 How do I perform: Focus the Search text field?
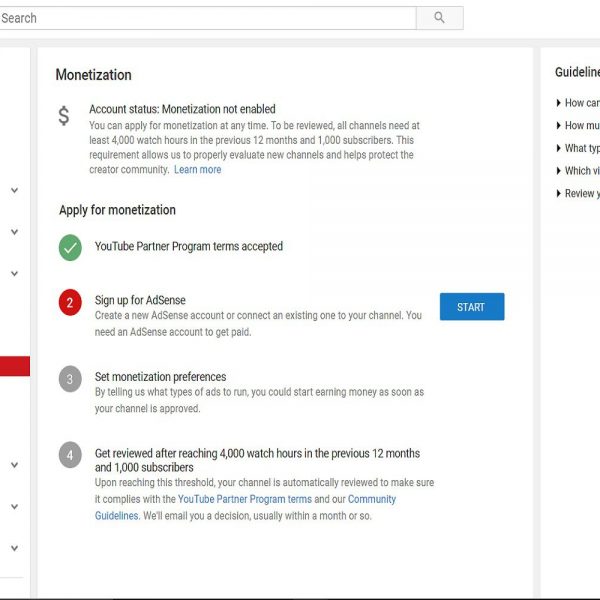(x=208, y=18)
